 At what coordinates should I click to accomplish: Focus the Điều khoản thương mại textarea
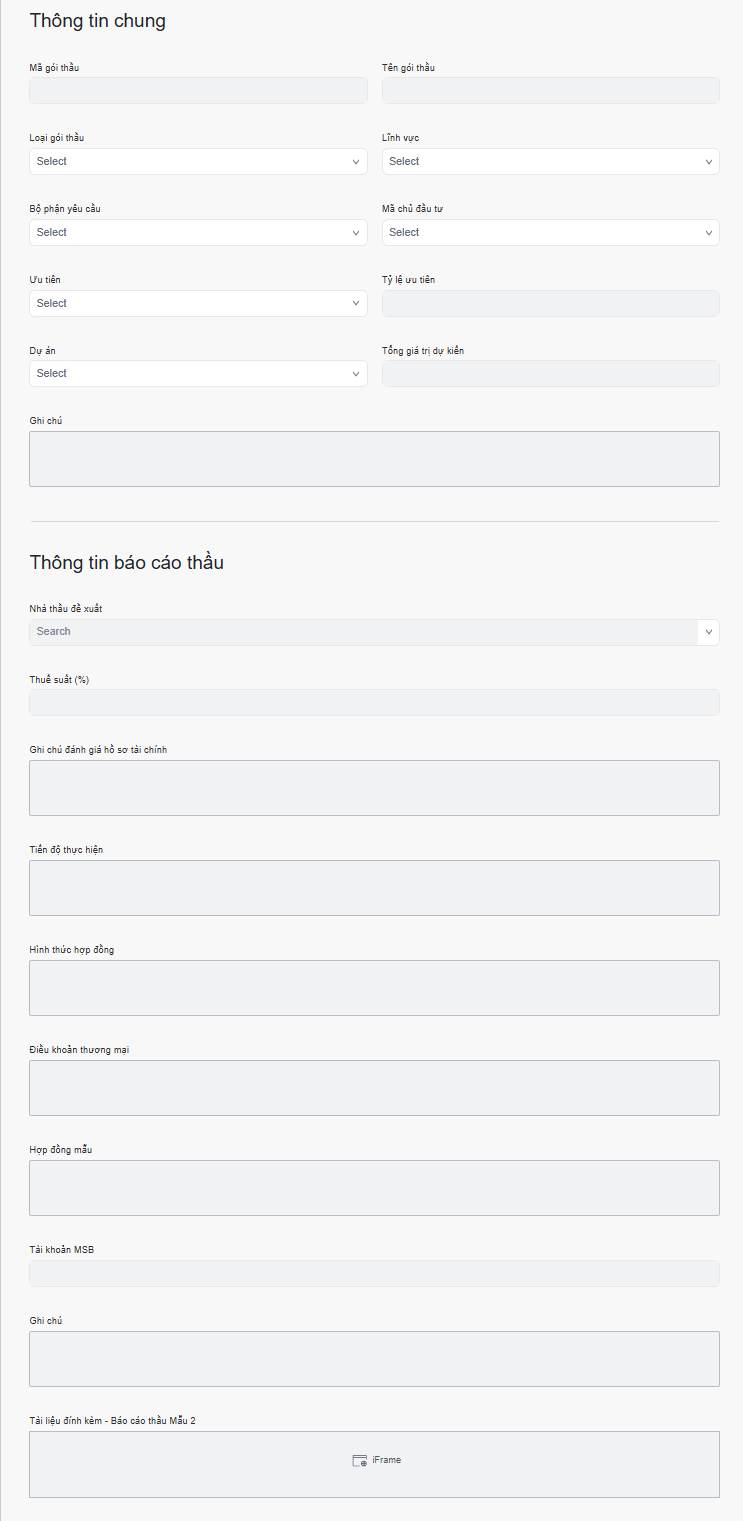point(374,1088)
